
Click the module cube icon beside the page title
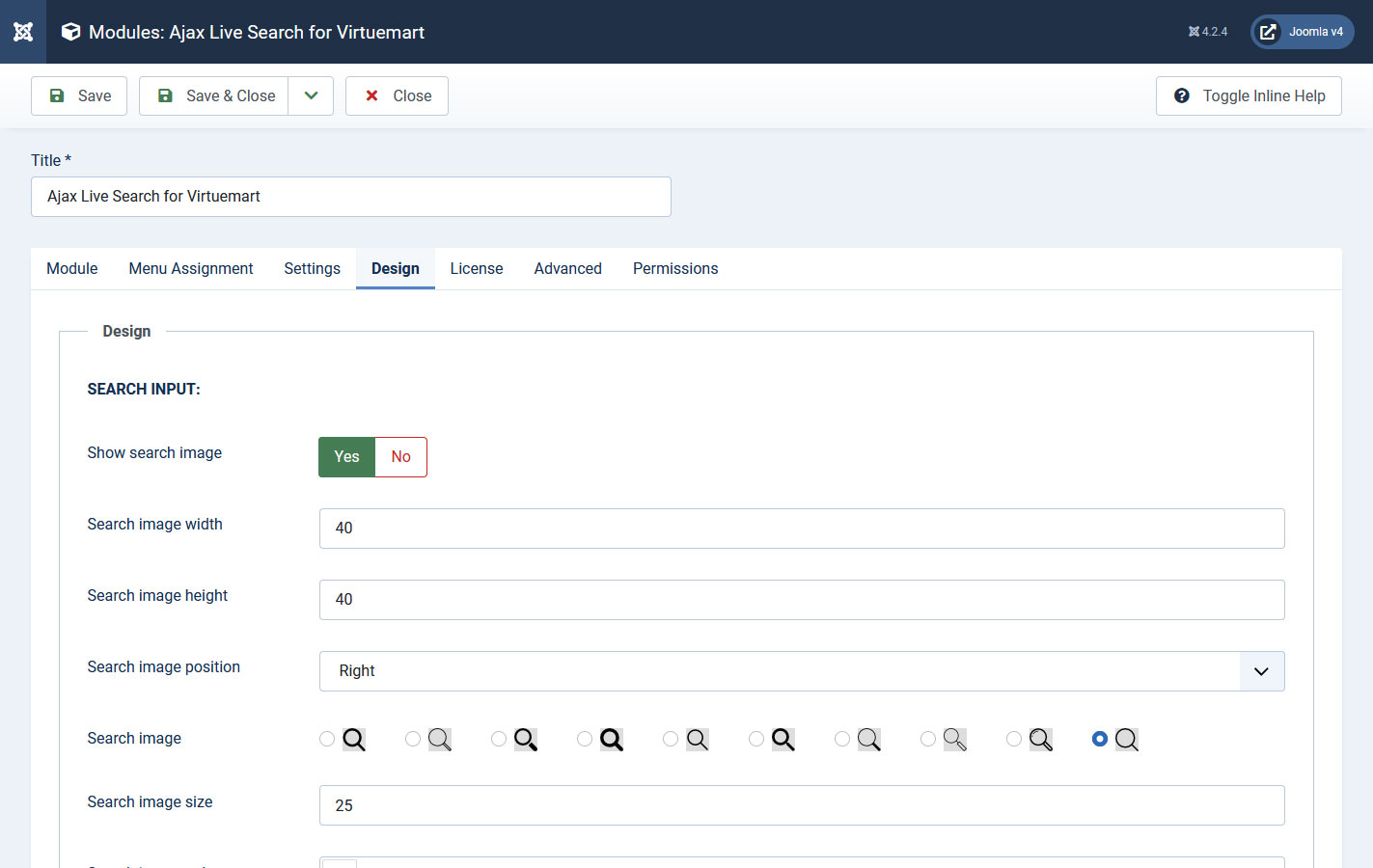(x=70, y=32)
